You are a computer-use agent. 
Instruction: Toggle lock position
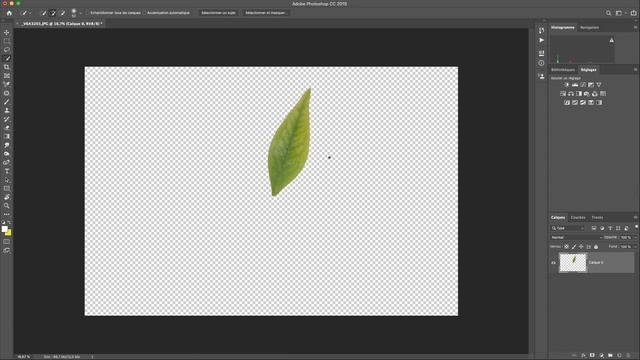pyautogui.click(x=581, y=247)
